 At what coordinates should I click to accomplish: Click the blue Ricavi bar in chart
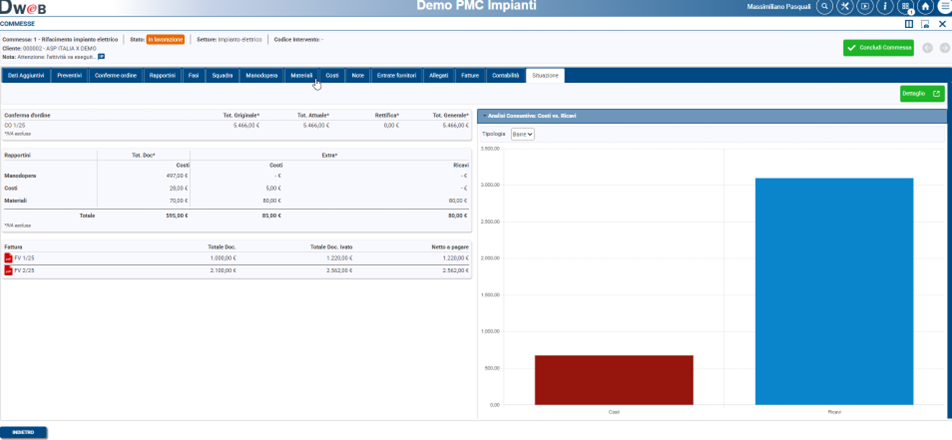[834, 291]
